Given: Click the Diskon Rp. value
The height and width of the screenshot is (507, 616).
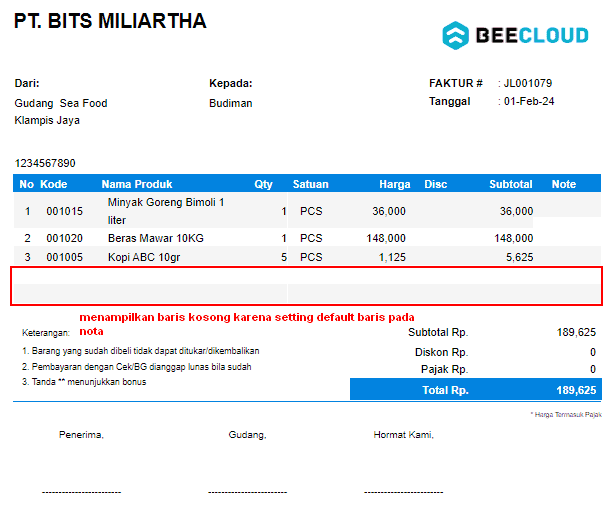Looking at the screenshot, I should 593,352.
